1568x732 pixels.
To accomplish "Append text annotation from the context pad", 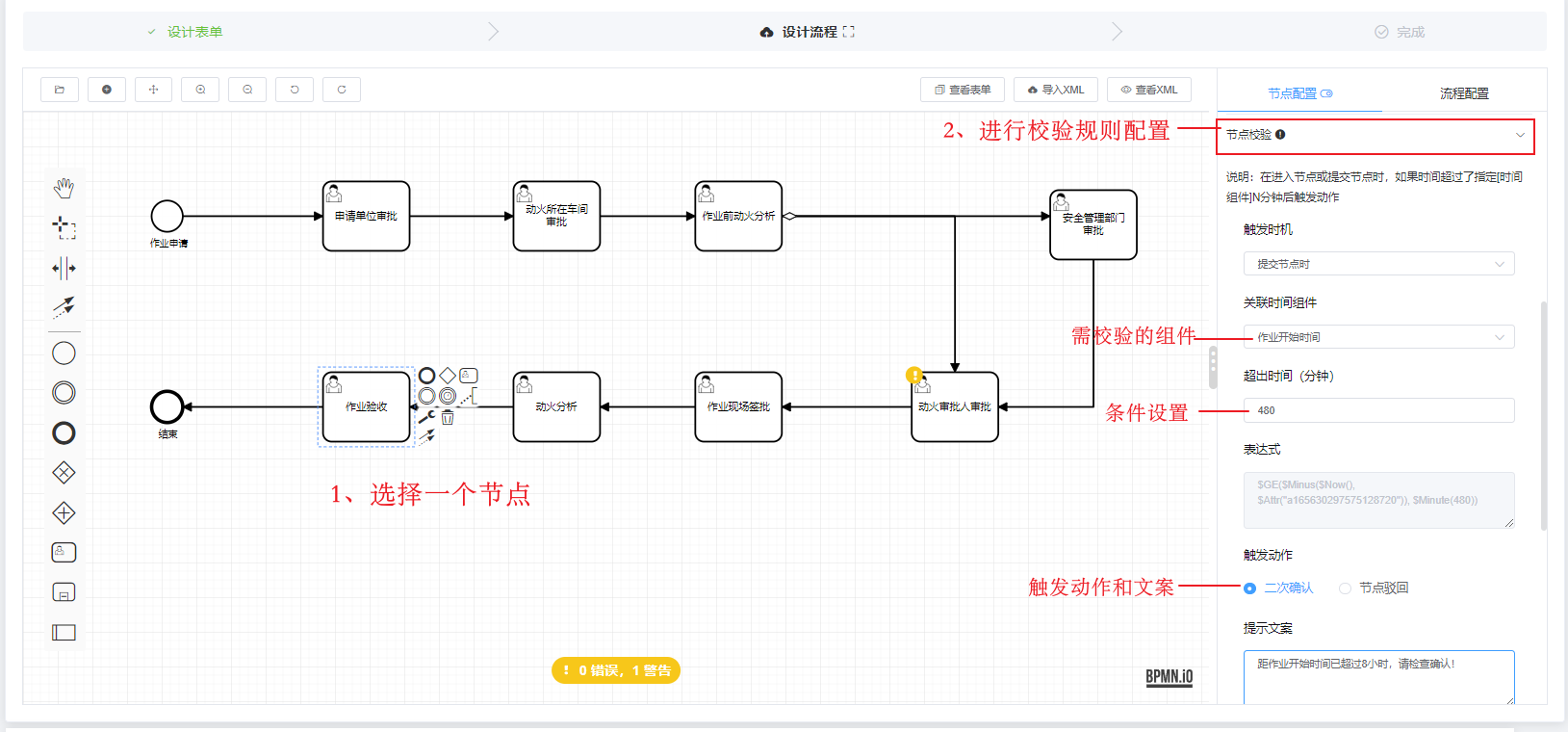I will tap(469, 396).
